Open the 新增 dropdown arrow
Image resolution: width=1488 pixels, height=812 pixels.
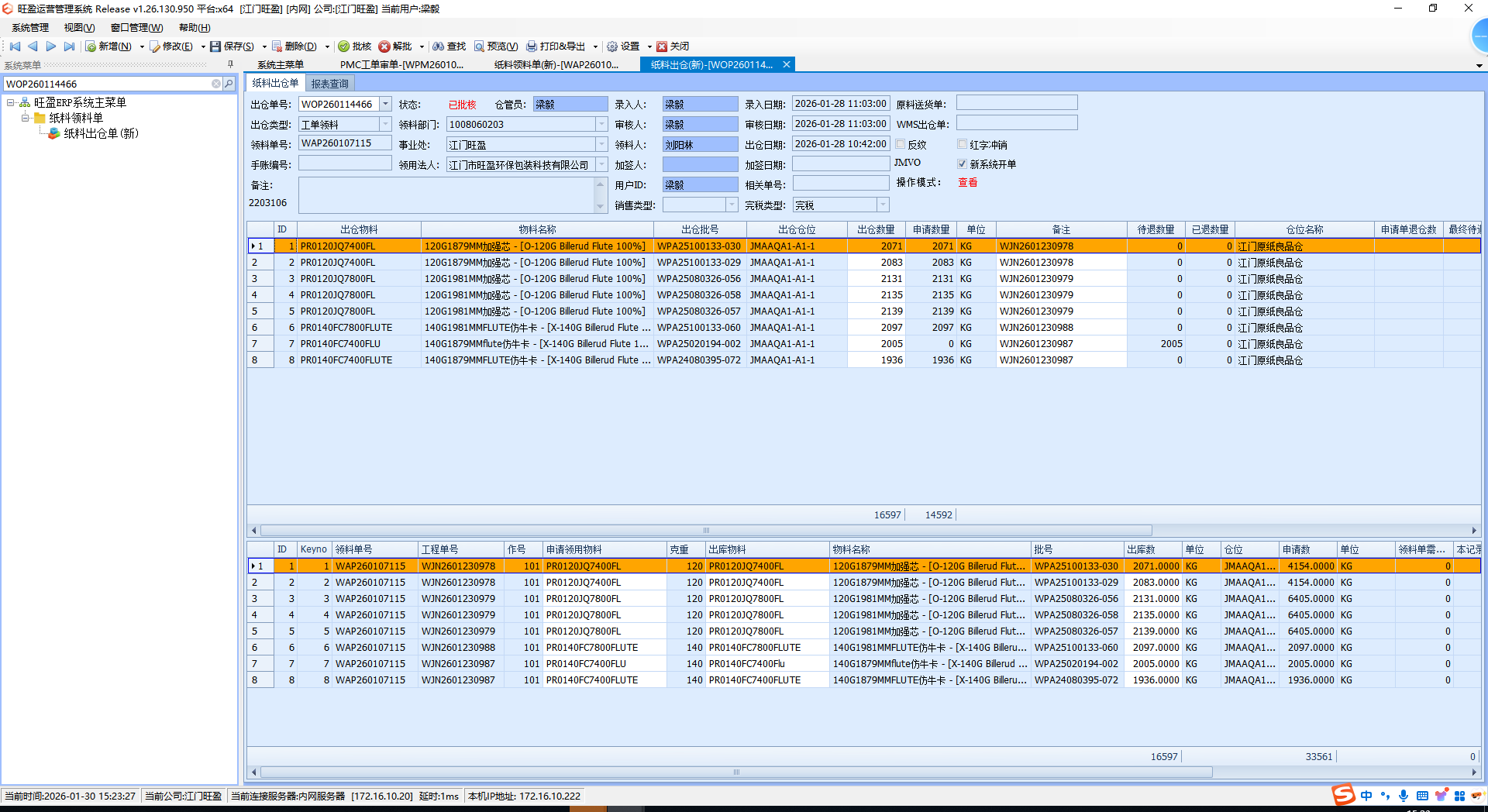pyautogui.click(x=142, y=46)
